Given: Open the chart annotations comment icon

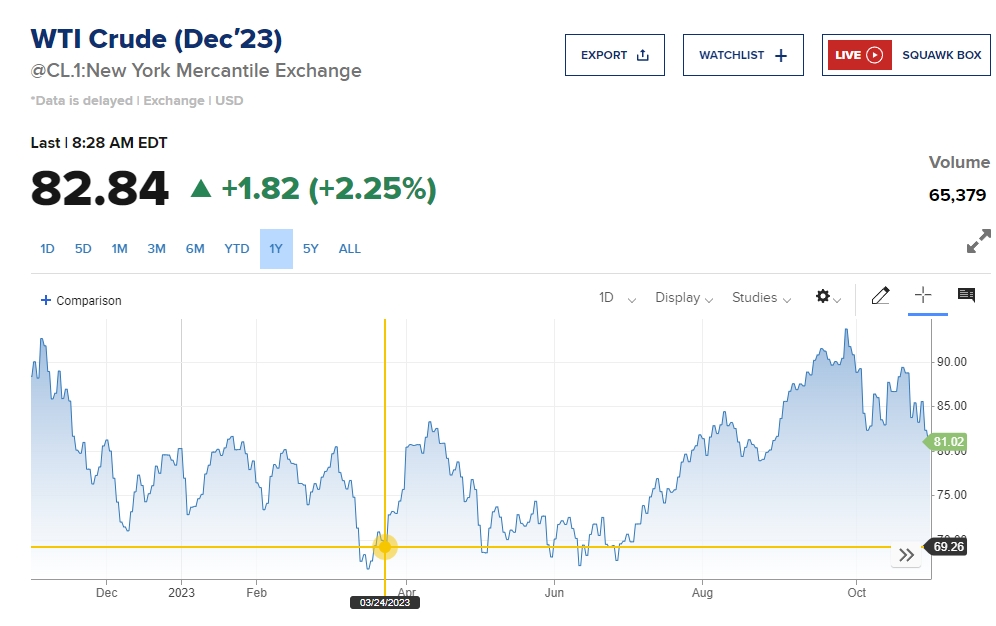Looking at the screenshot, I should (966, 295).
